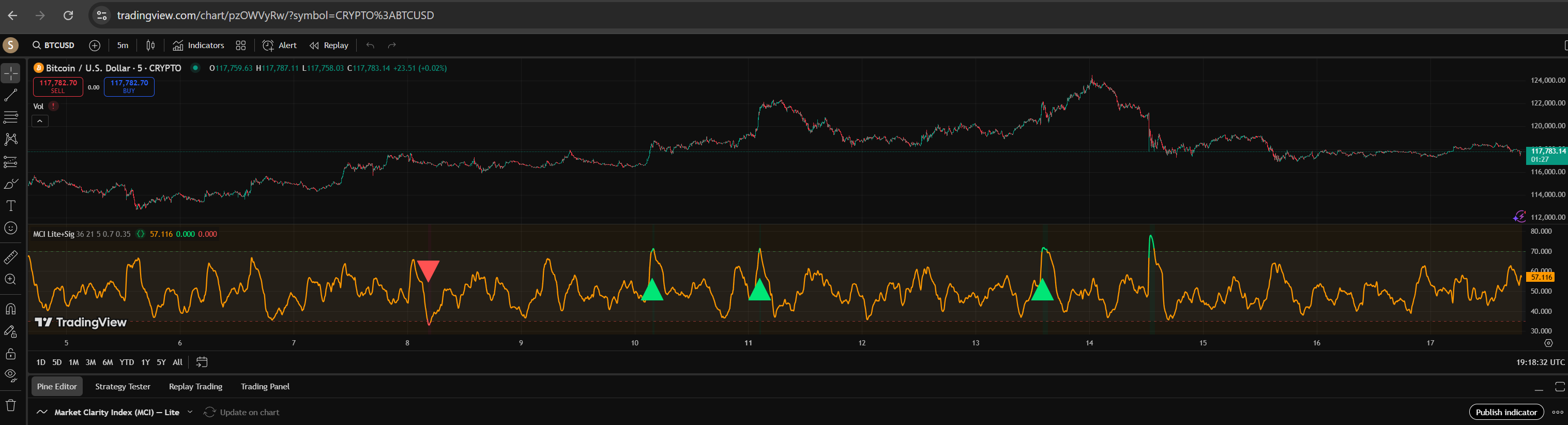Create an Alert

click(279, 45)
